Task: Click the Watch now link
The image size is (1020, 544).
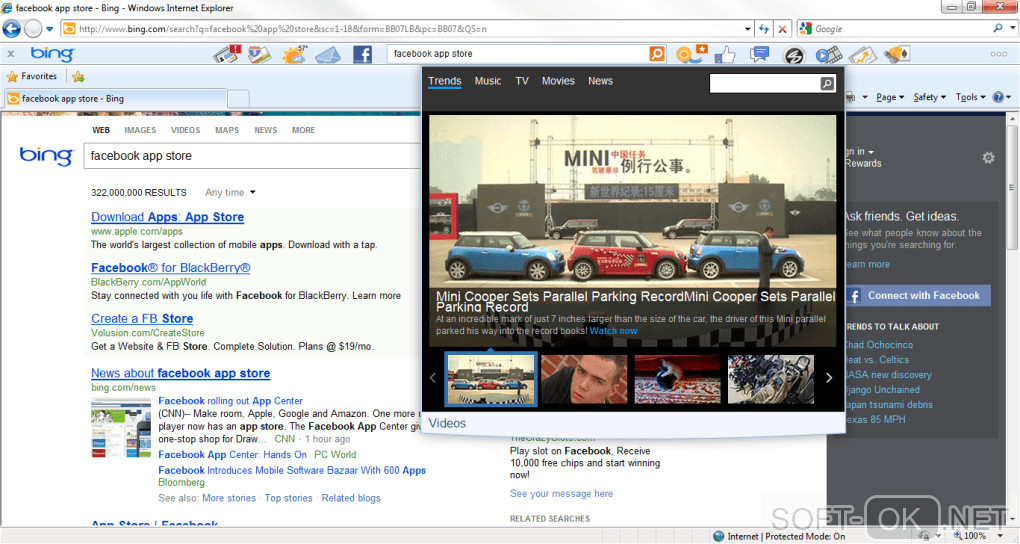Action: click(613, 331)
